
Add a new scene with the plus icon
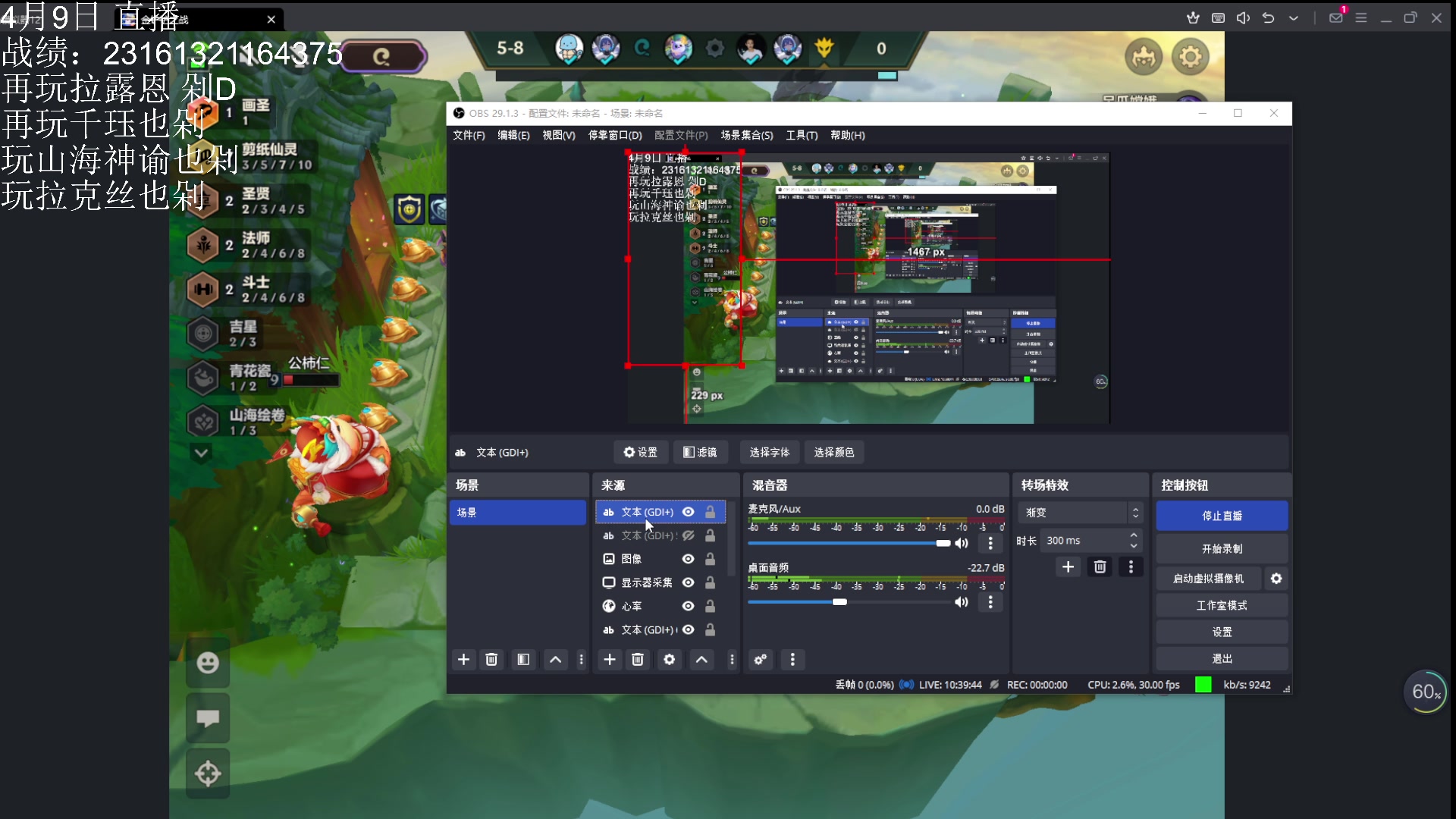463,660
